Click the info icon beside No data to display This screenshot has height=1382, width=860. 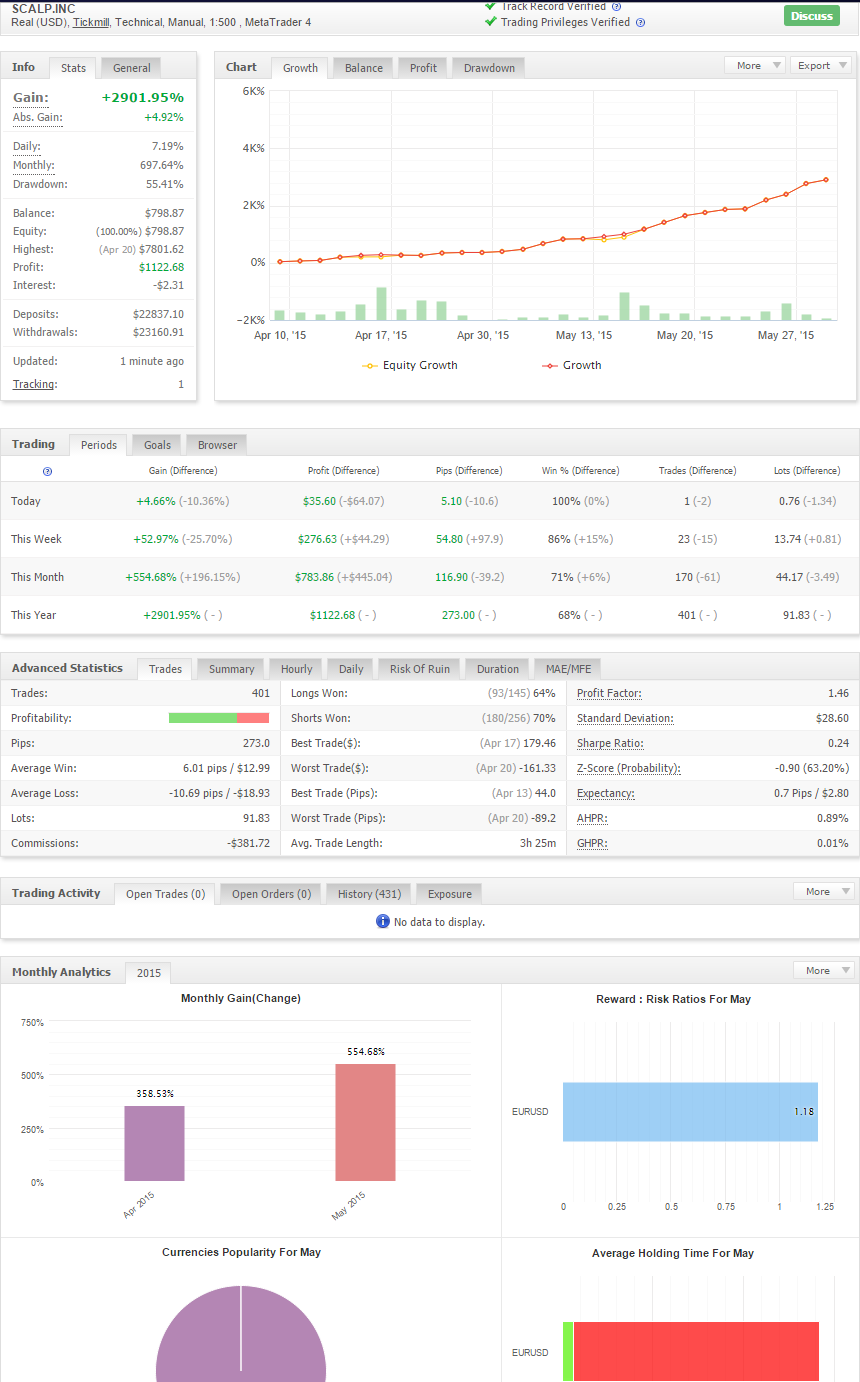(x=382, y=921)
